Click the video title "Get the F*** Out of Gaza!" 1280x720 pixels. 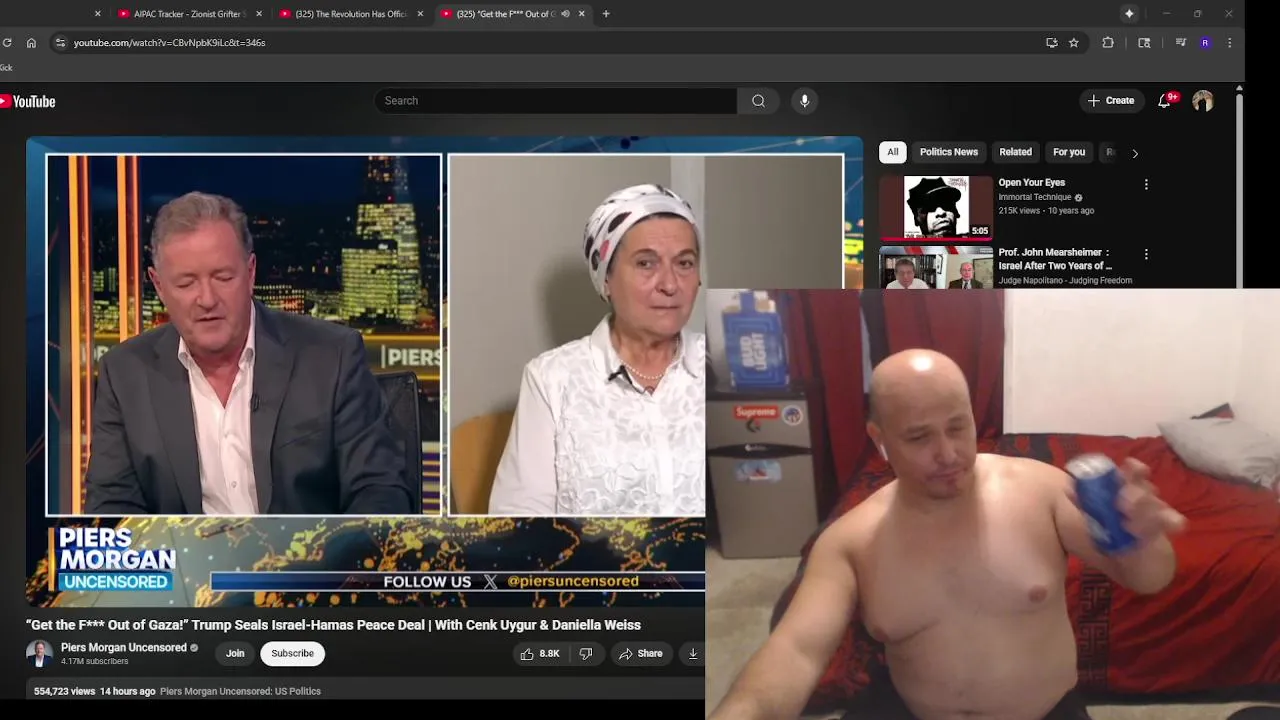(333, 625)
